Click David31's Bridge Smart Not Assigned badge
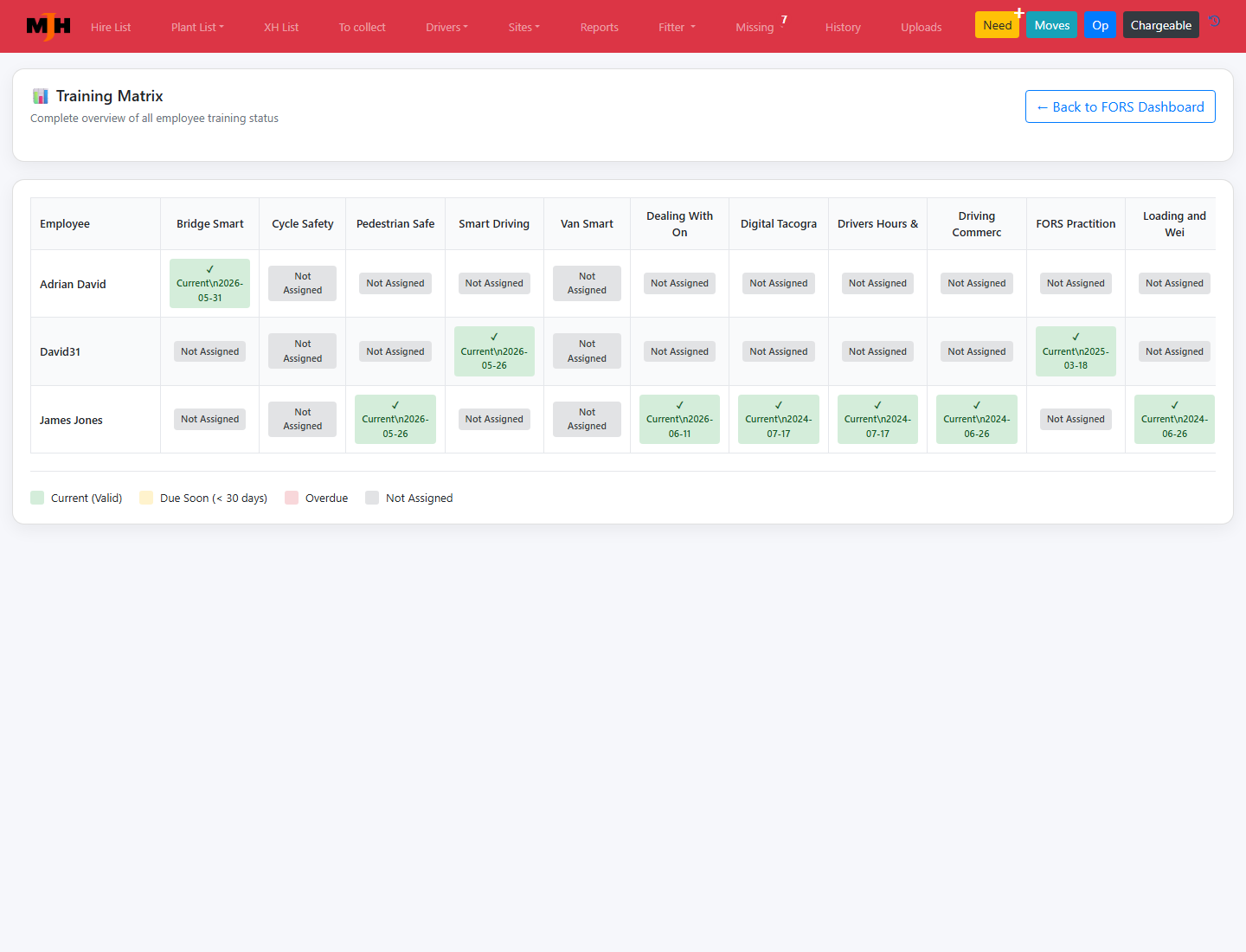 click(x=210, y=351)
